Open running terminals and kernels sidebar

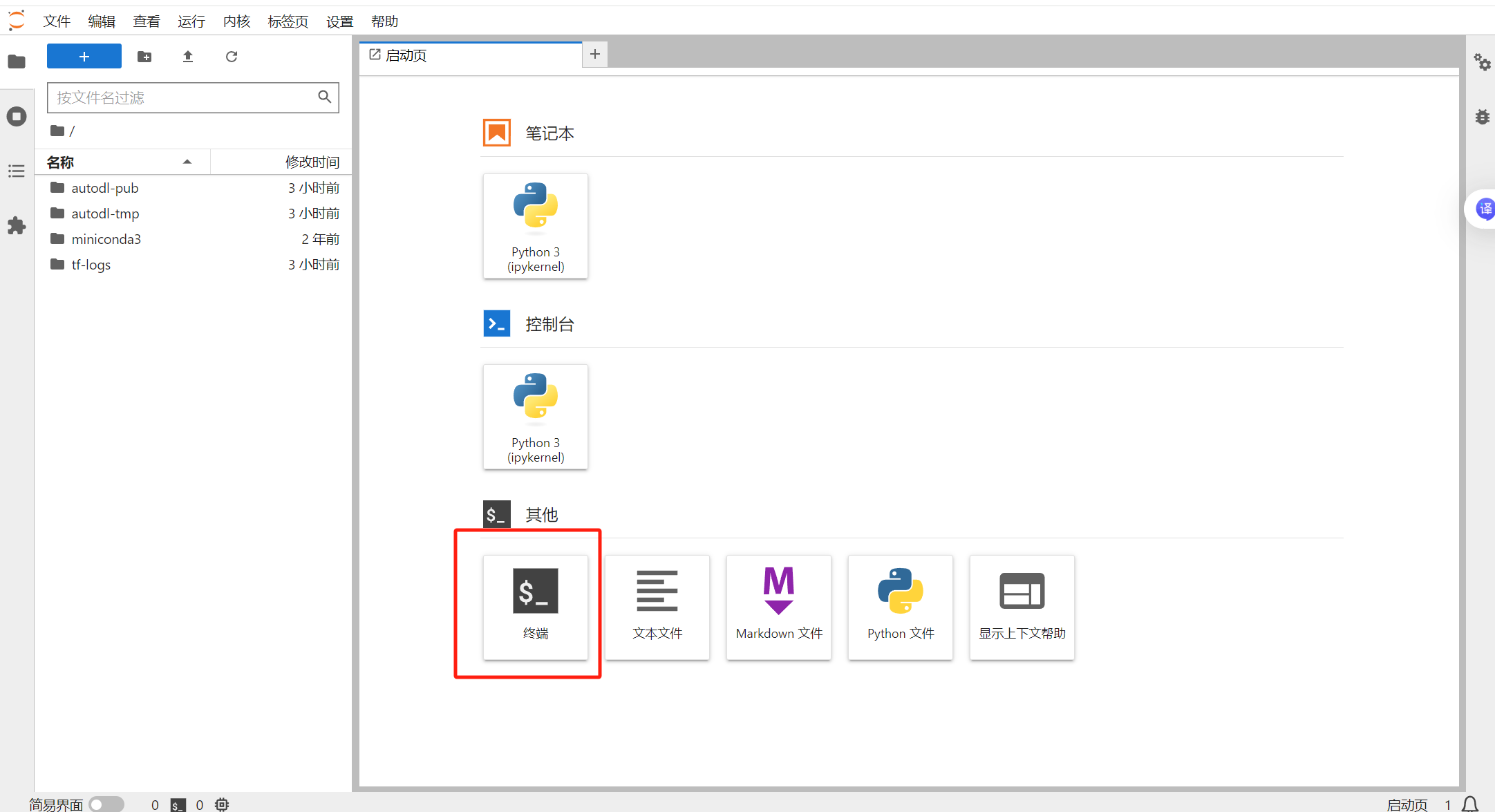(17, 116)
